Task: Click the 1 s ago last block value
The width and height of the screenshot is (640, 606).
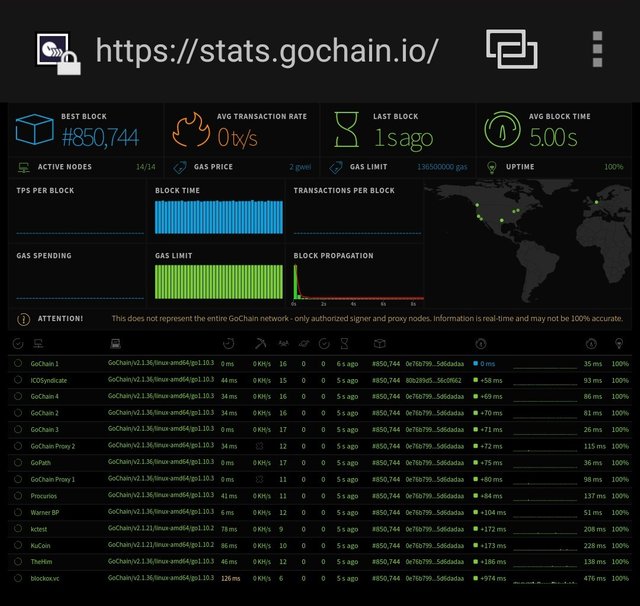Action: coord(404,138)
